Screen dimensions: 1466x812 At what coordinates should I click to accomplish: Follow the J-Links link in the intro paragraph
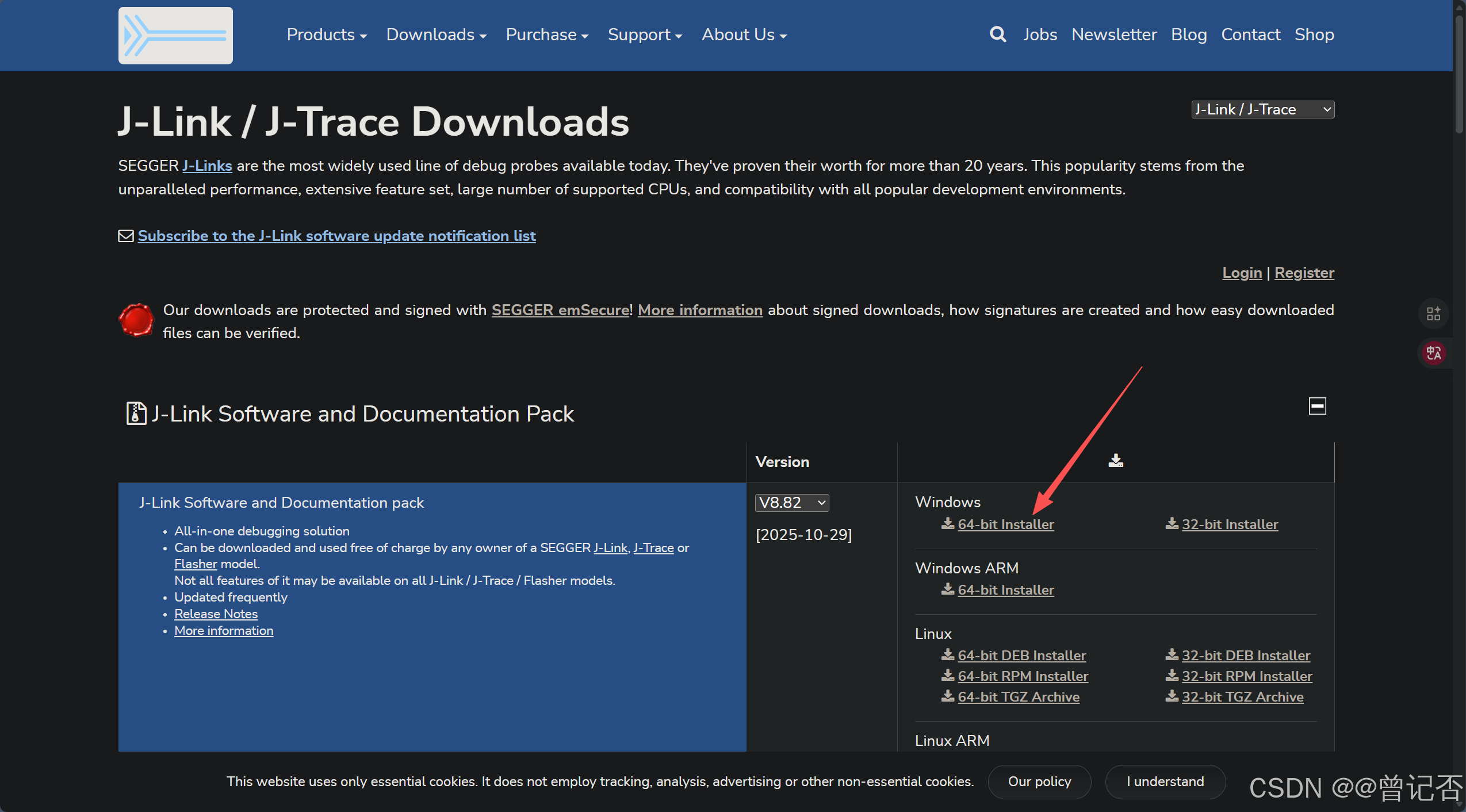(x=207, y=166)
